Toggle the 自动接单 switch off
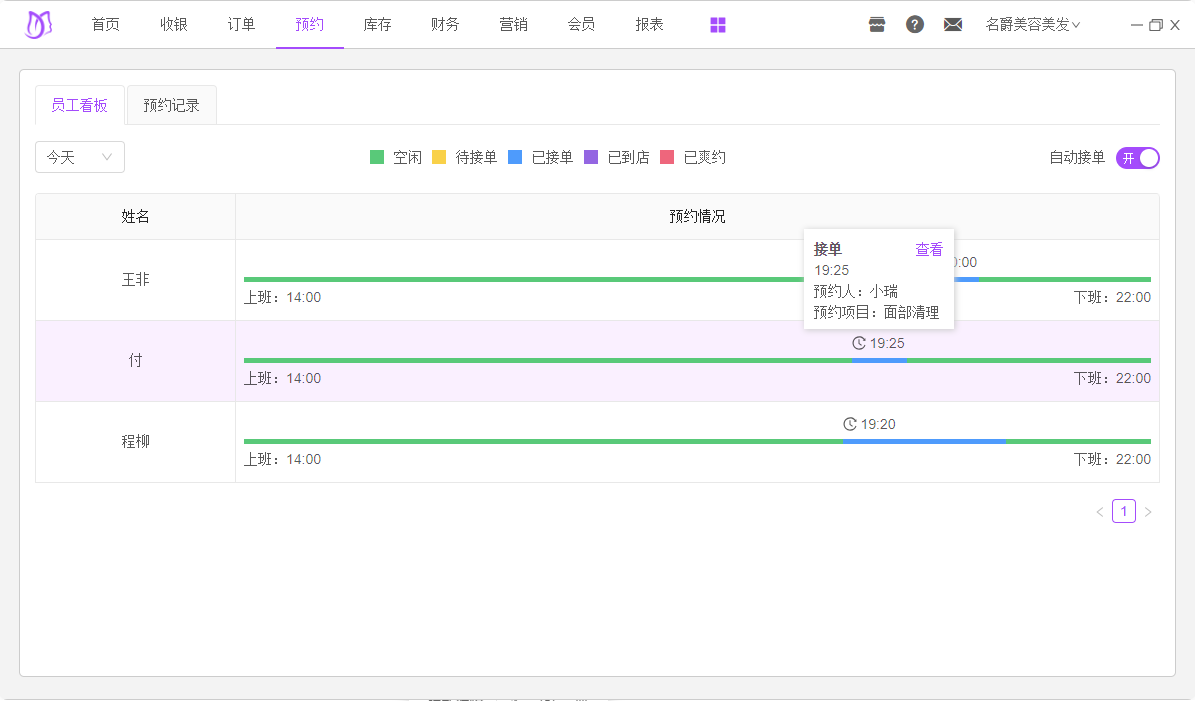This screenshot has width=1195, height=701. (x=1137, y=158)
